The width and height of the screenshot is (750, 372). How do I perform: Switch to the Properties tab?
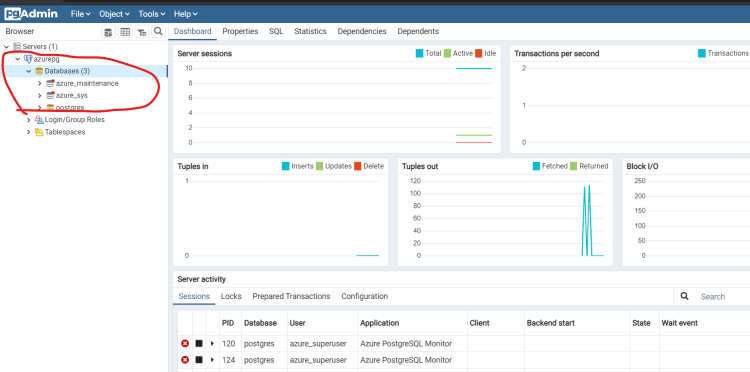[x=240, y=31]
